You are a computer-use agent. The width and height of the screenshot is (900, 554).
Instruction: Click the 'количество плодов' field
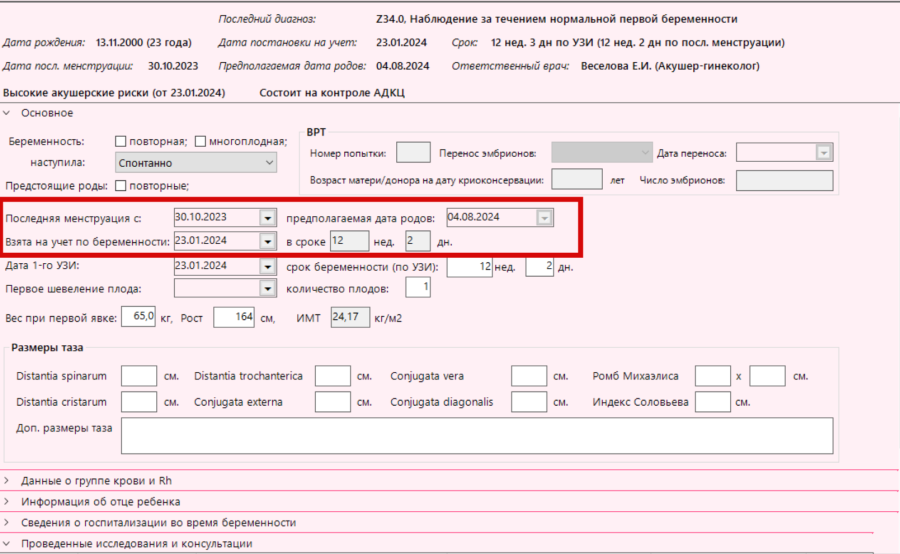pos(418,287)
